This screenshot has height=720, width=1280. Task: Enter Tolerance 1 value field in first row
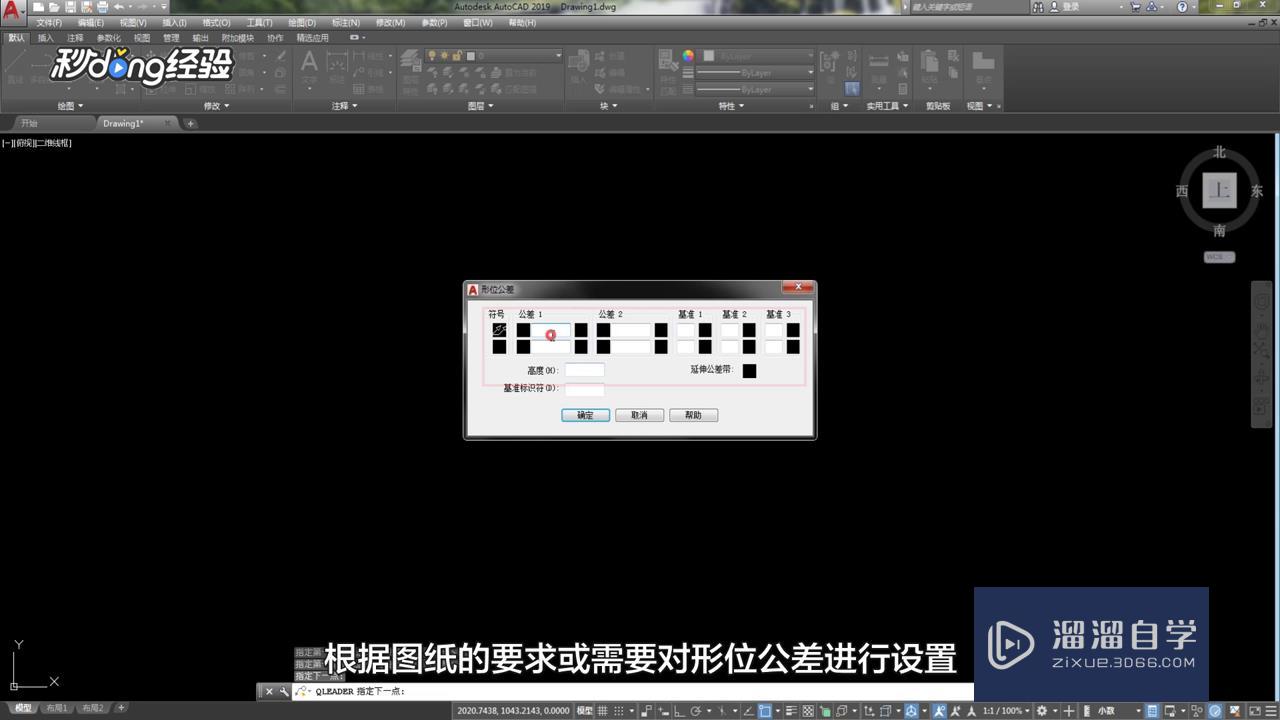click(x=551, y=330)
